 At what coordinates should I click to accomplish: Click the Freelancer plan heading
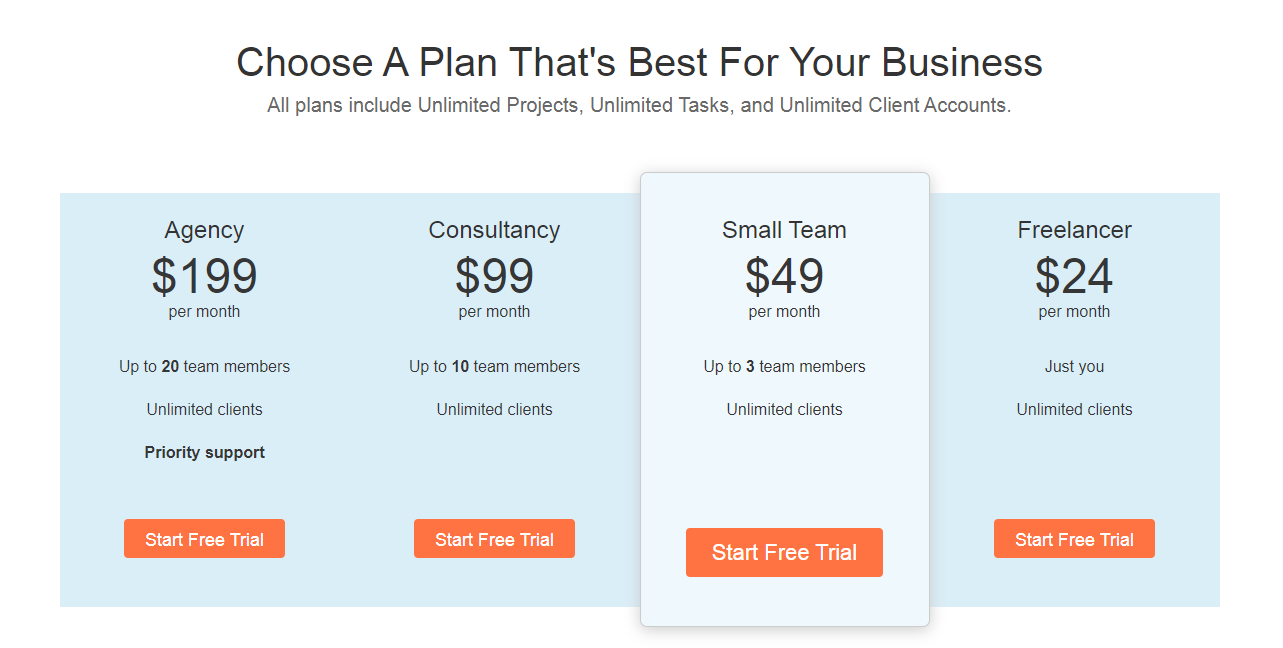(1074, 230)
